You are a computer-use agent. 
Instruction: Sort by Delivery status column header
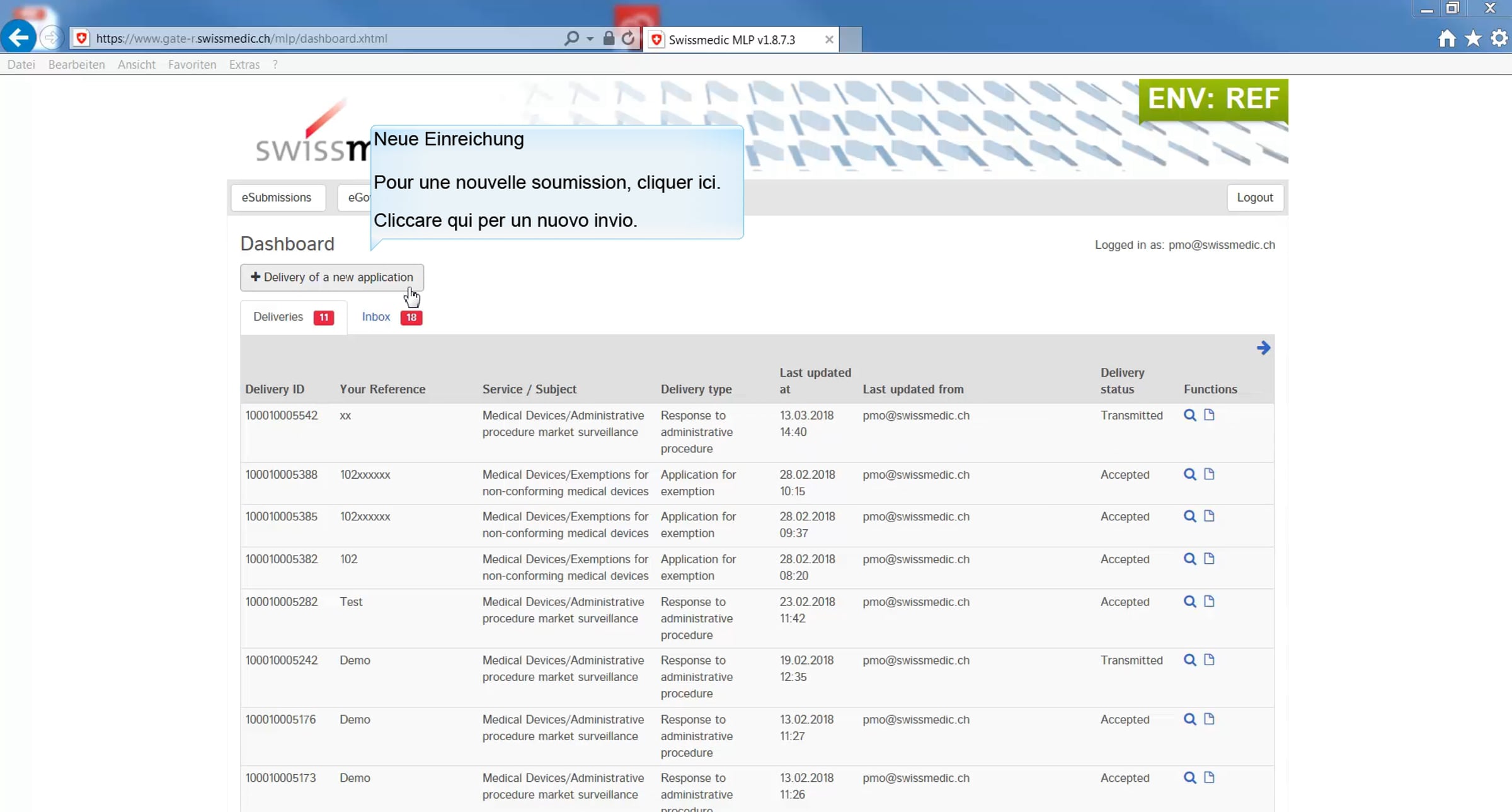tap(1122, 380)
